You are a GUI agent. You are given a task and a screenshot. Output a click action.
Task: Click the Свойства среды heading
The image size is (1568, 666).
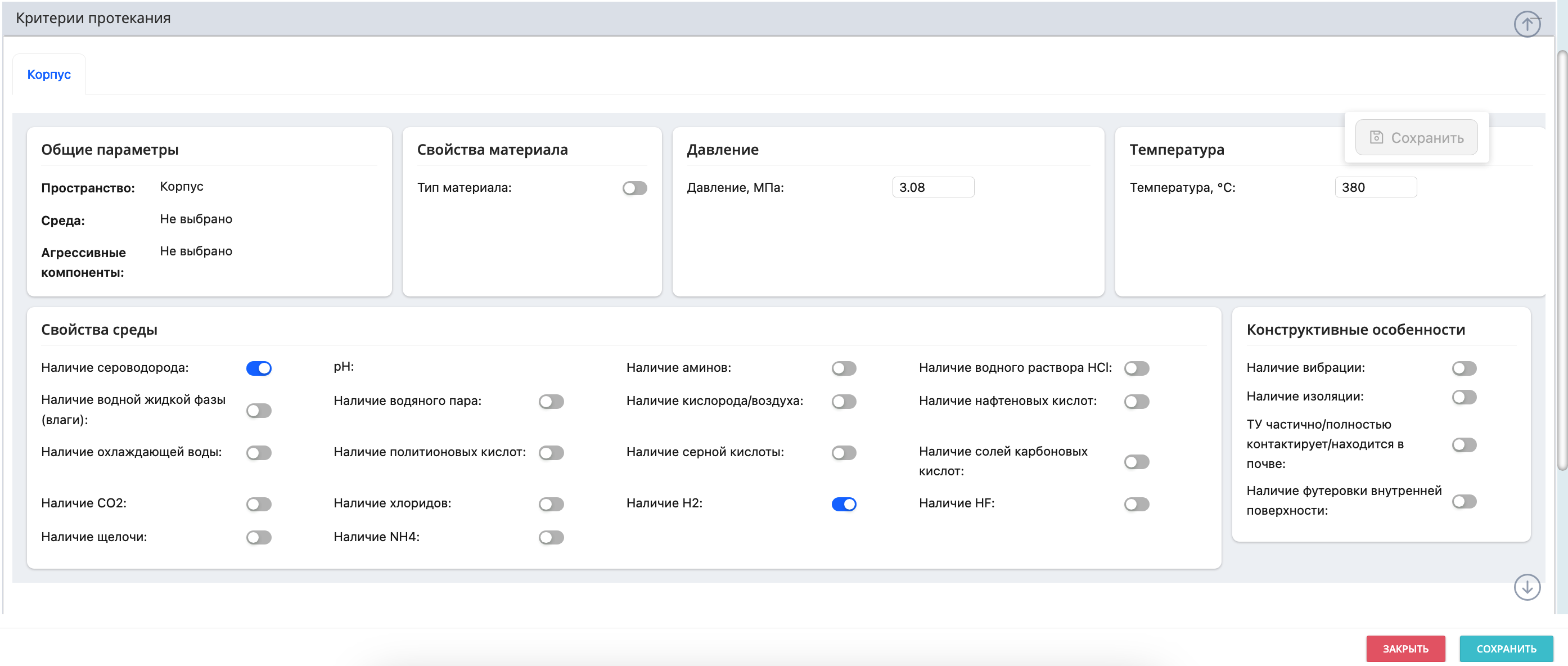click(x=99, y=330)
